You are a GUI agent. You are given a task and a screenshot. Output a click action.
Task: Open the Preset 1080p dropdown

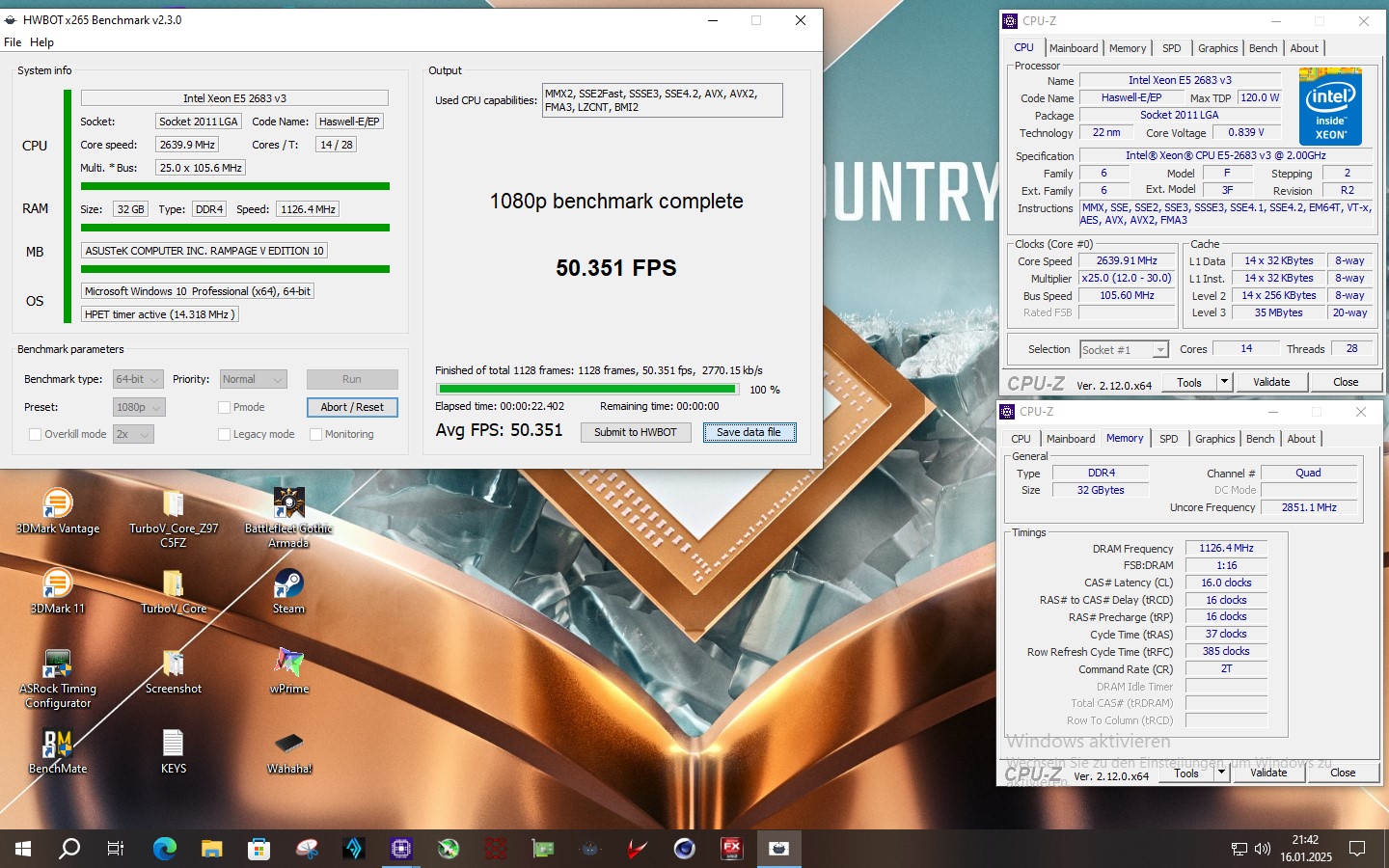coord(139,407)
